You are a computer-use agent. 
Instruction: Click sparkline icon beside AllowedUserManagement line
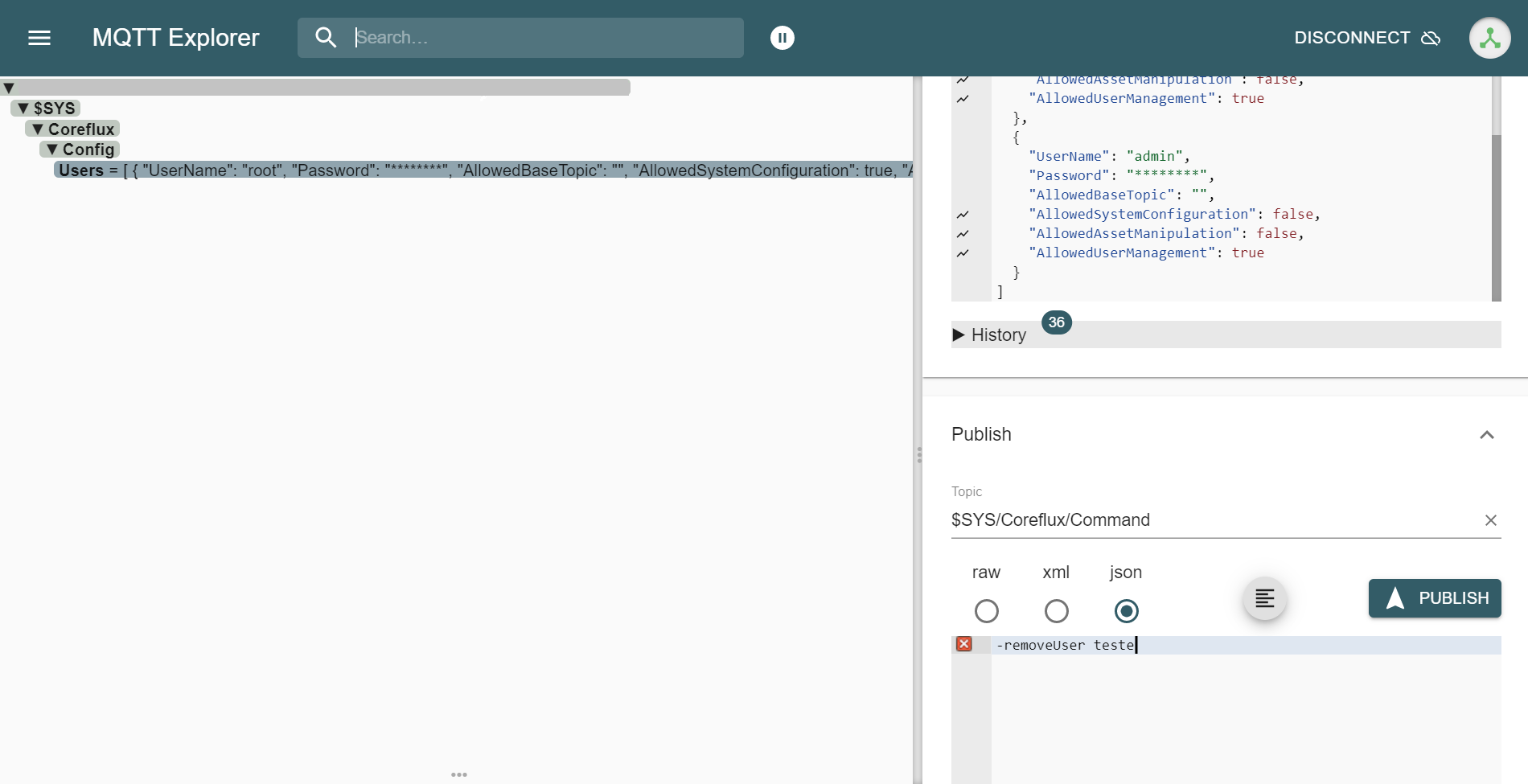coord(963,253)
